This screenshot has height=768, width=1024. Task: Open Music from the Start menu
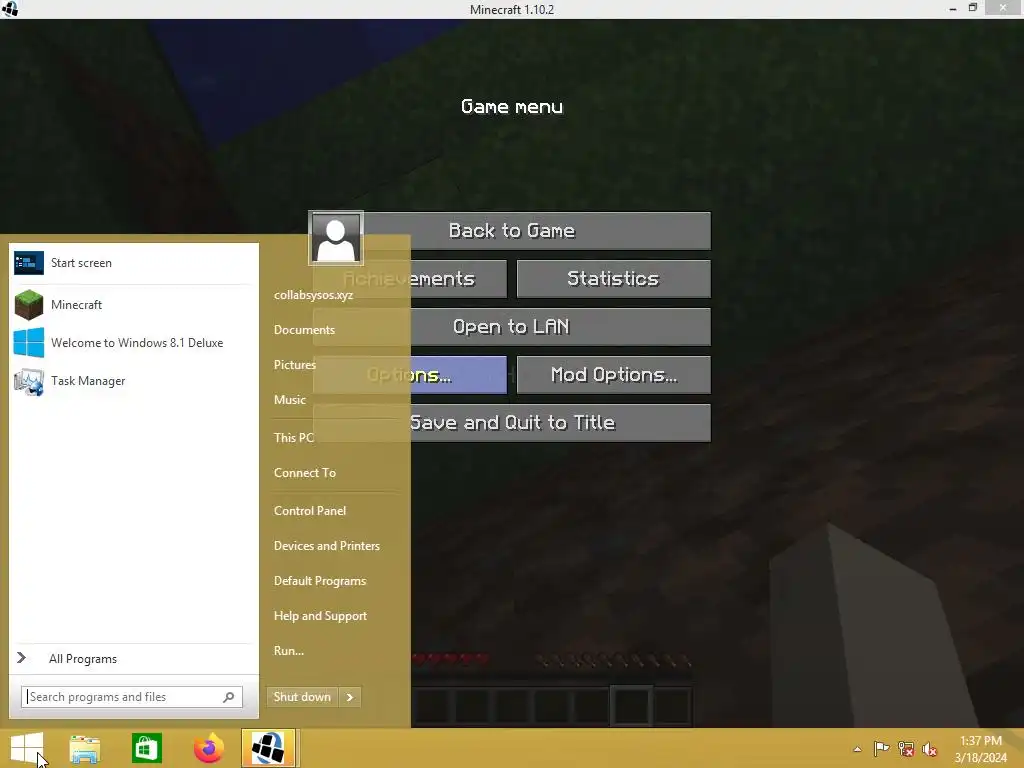click(x=290, y=400)
